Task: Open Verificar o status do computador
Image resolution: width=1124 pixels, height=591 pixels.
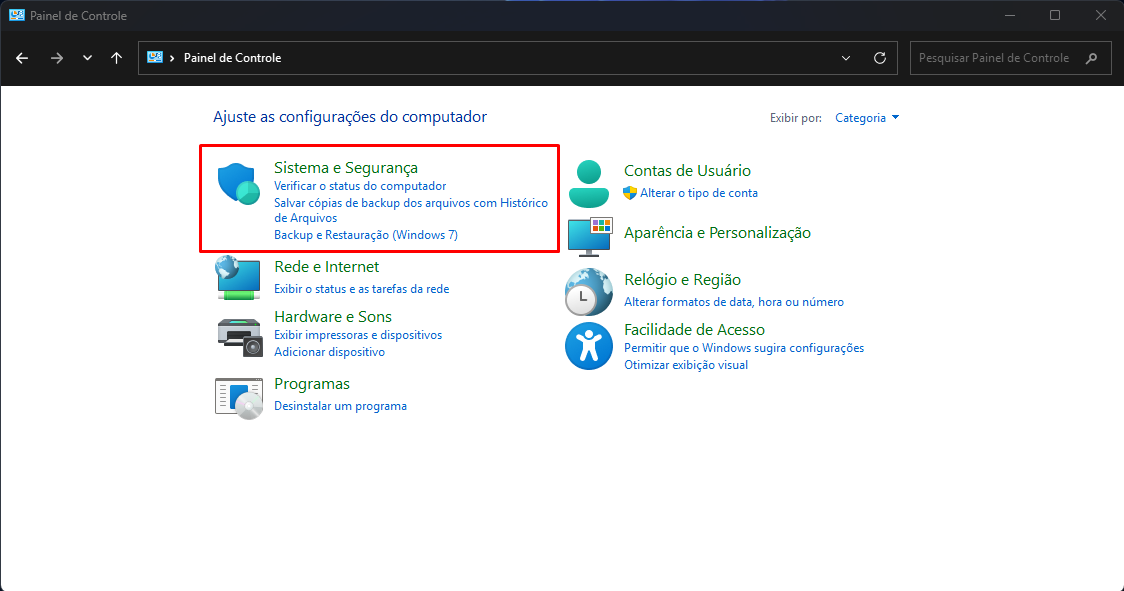Action: (x=360, y=186)
